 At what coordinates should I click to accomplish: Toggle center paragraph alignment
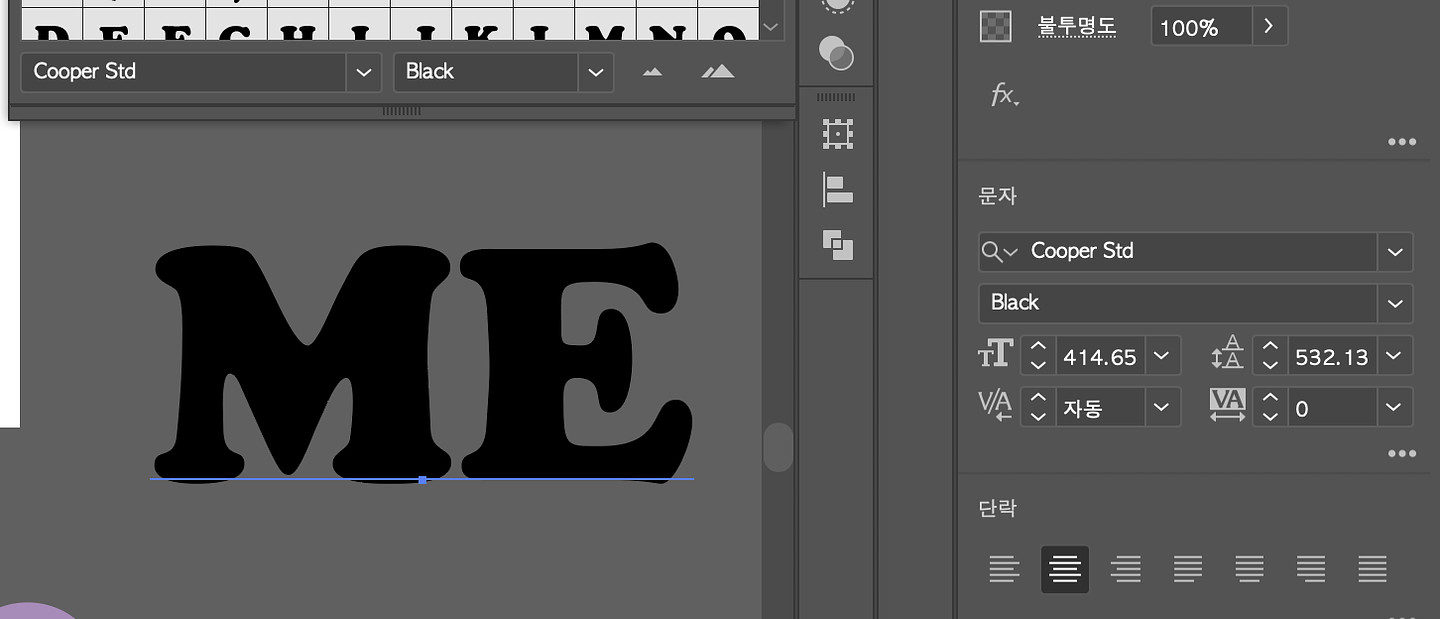pos(1065,569)
